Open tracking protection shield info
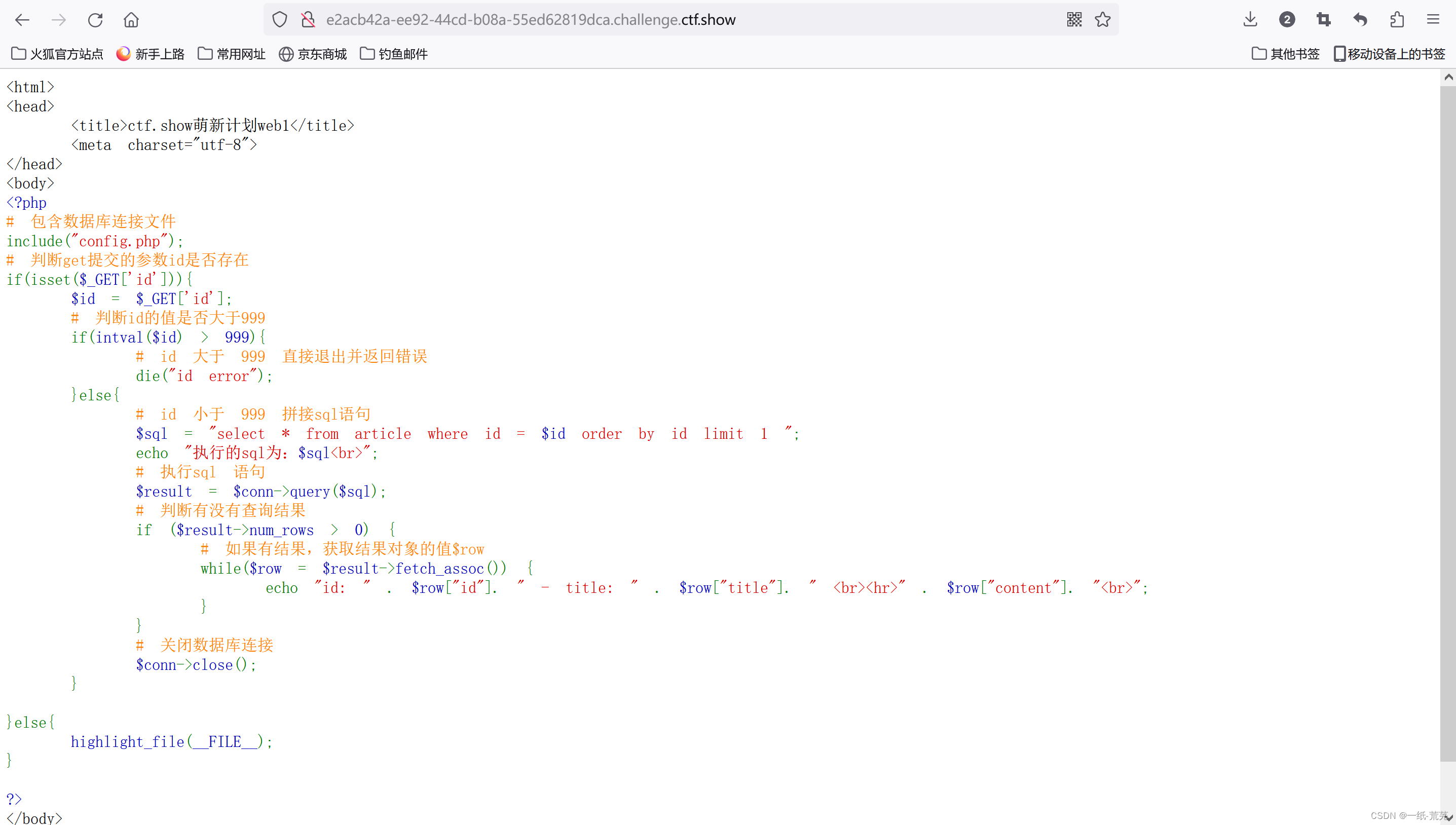 279,20
